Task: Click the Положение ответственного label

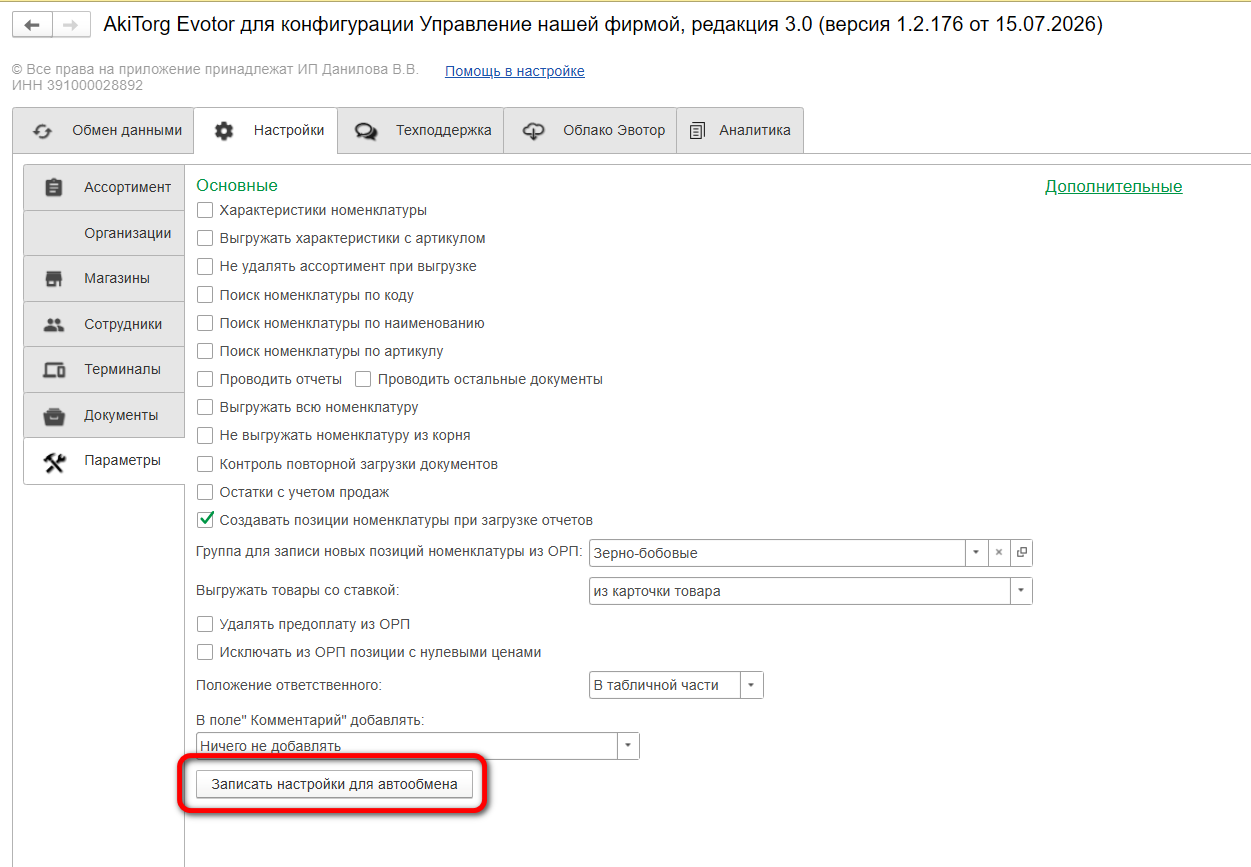Action: [x=289, y=686]
